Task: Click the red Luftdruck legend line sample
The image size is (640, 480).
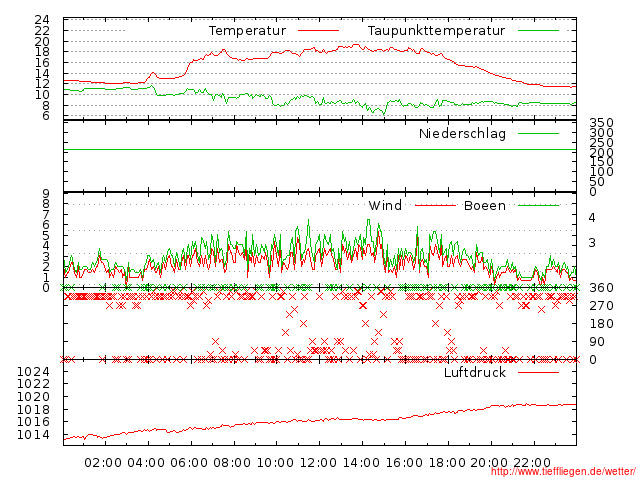Action: (538, 372)
